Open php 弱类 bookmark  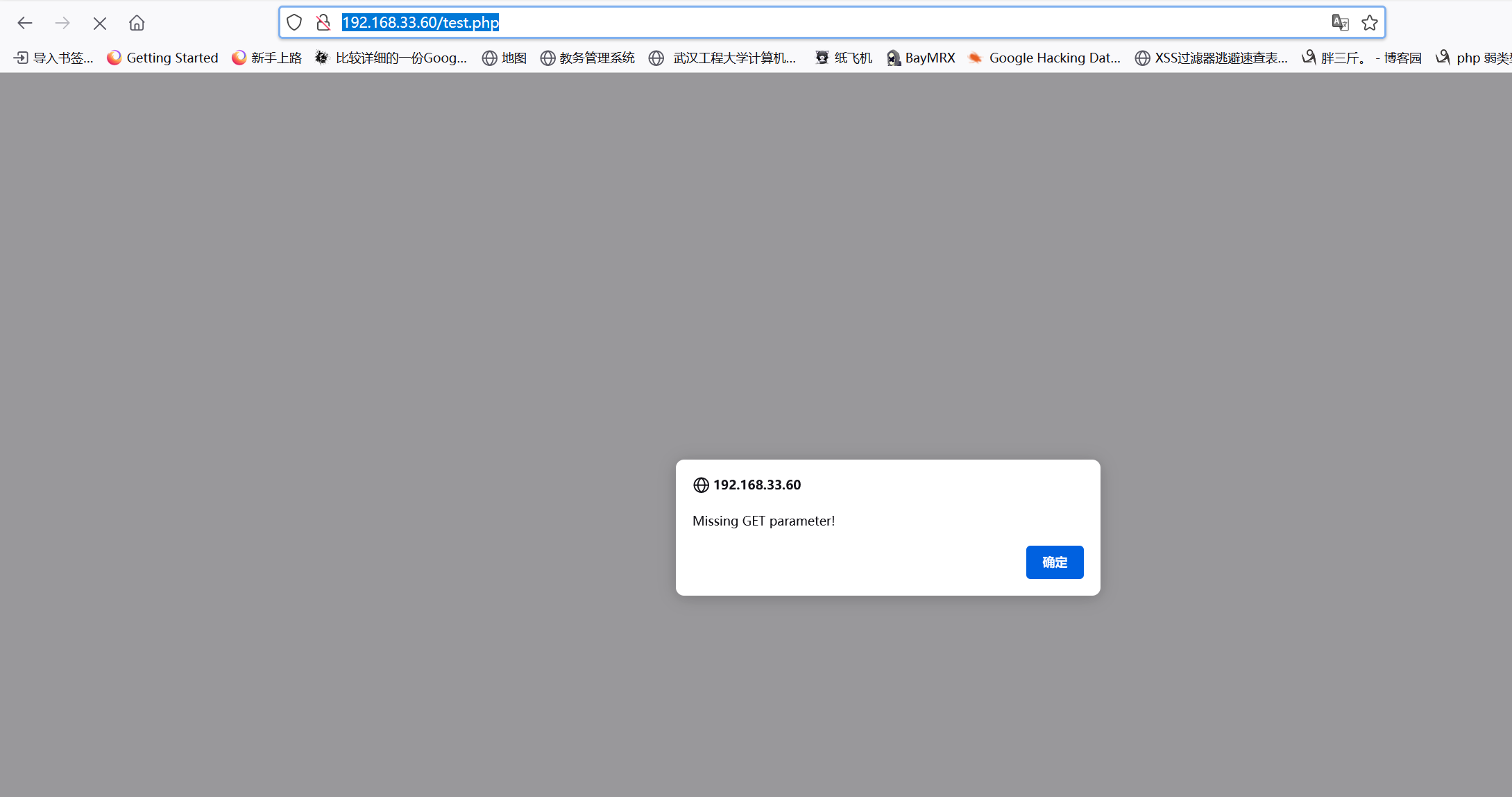point(1474,58)
